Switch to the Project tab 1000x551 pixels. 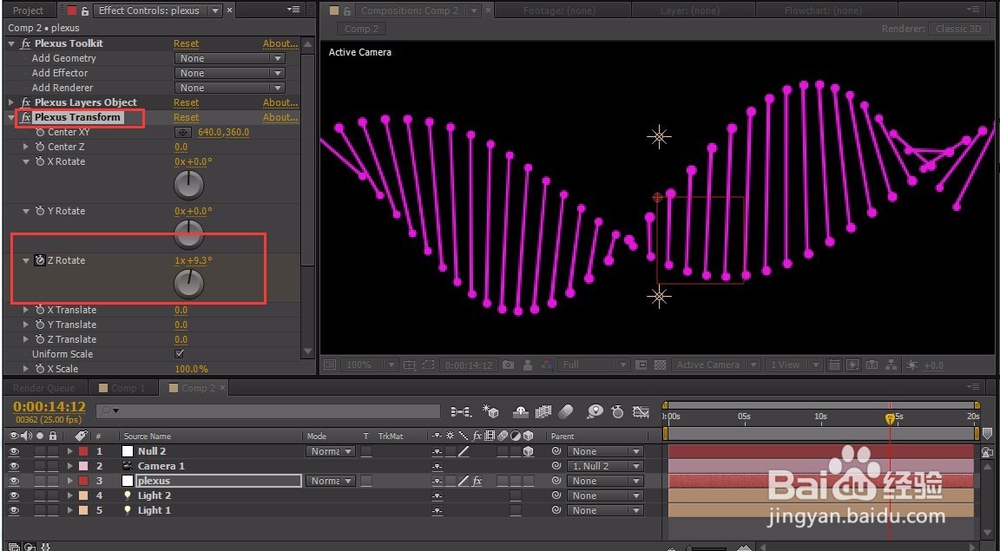[28, 10]
